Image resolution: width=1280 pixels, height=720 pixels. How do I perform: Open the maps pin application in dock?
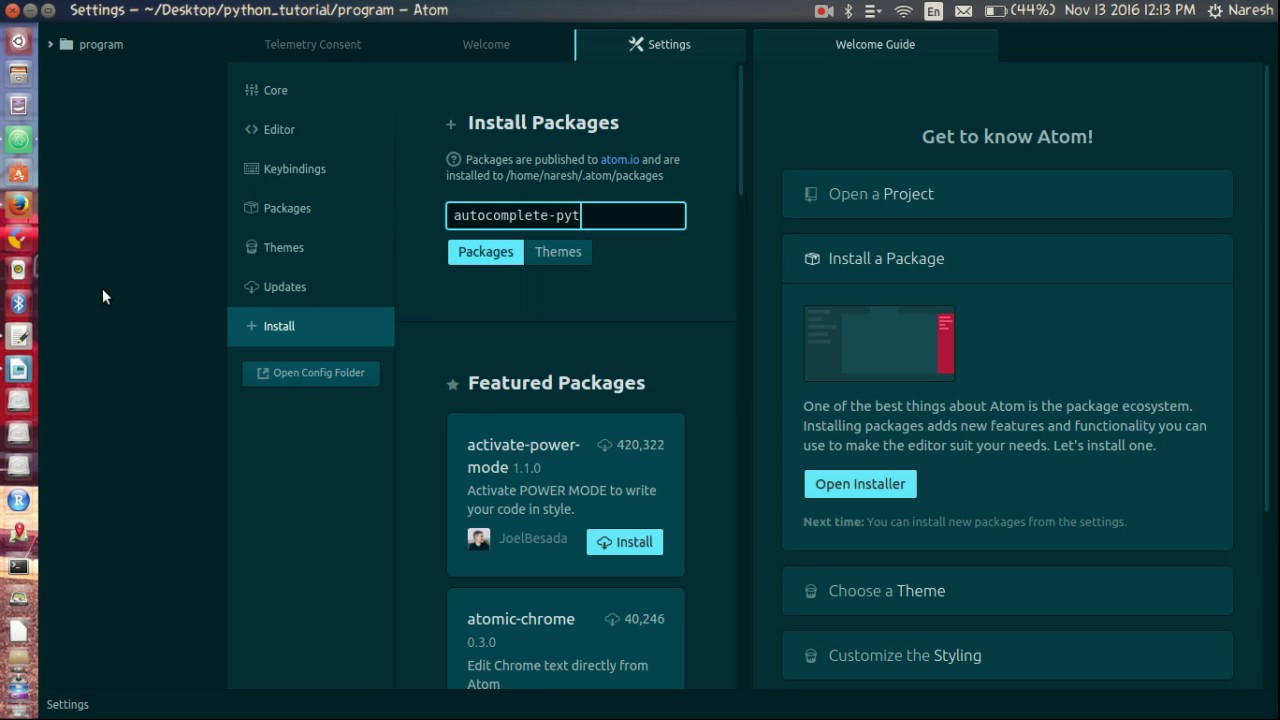click(x=19, y=533)
